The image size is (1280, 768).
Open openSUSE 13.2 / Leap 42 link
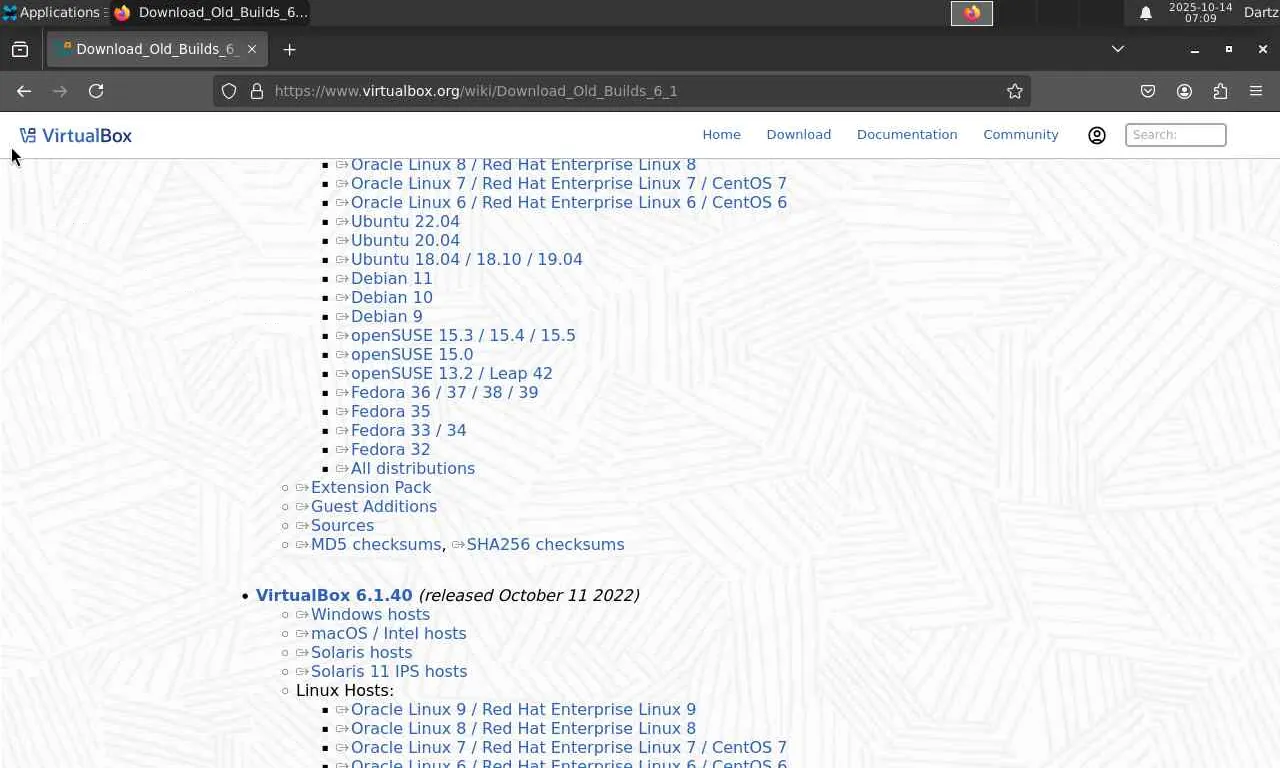point(451,374)
